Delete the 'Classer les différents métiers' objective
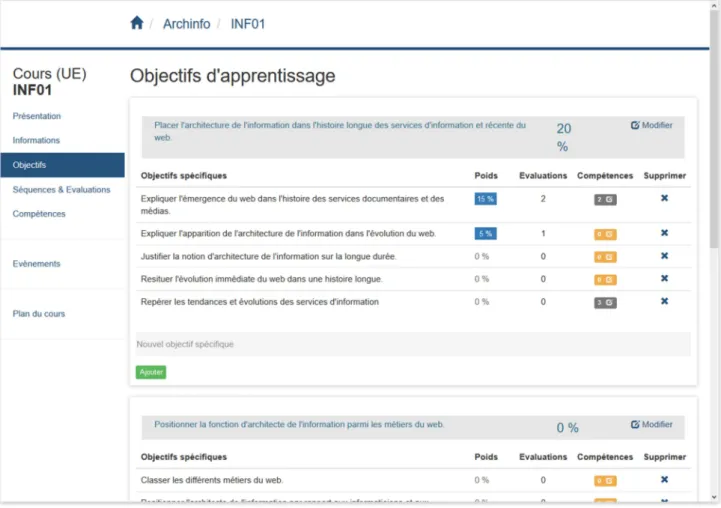Screen dimensions: 721x508 [x=664, y=479]
